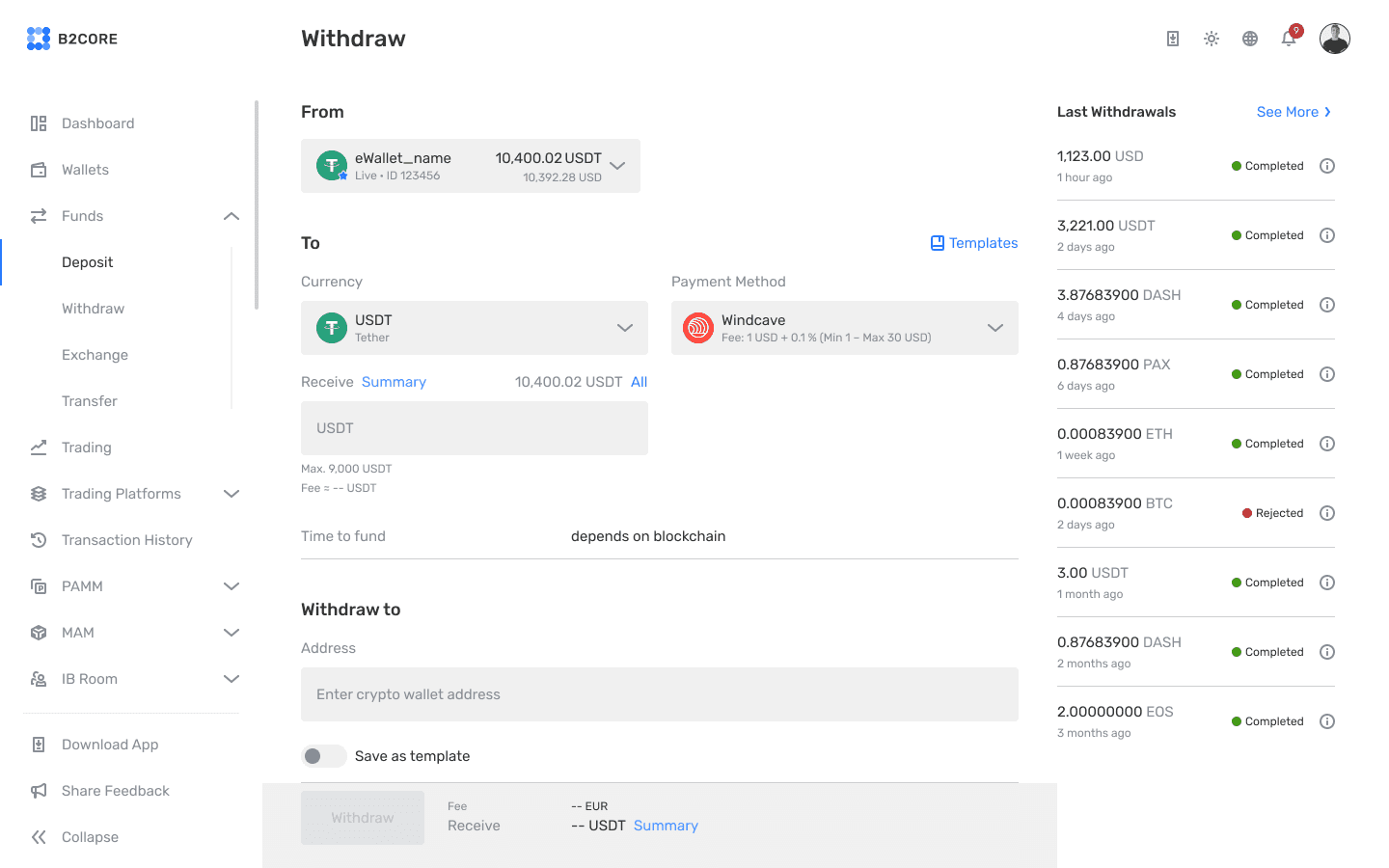Show info for 0.00083900 ETH withdrawal
This screenshot has height=868, width=1389.
1327,444
